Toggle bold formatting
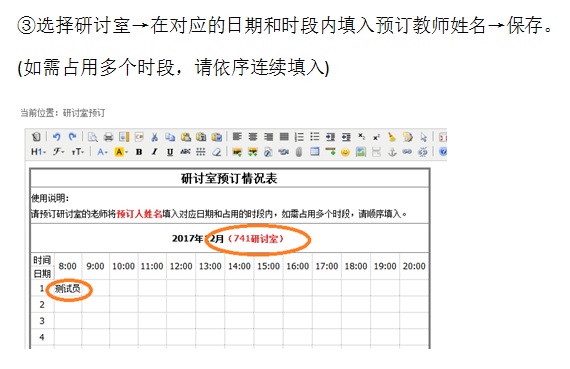Viewport: 570px width, 369px height. [x=139, y=152]
